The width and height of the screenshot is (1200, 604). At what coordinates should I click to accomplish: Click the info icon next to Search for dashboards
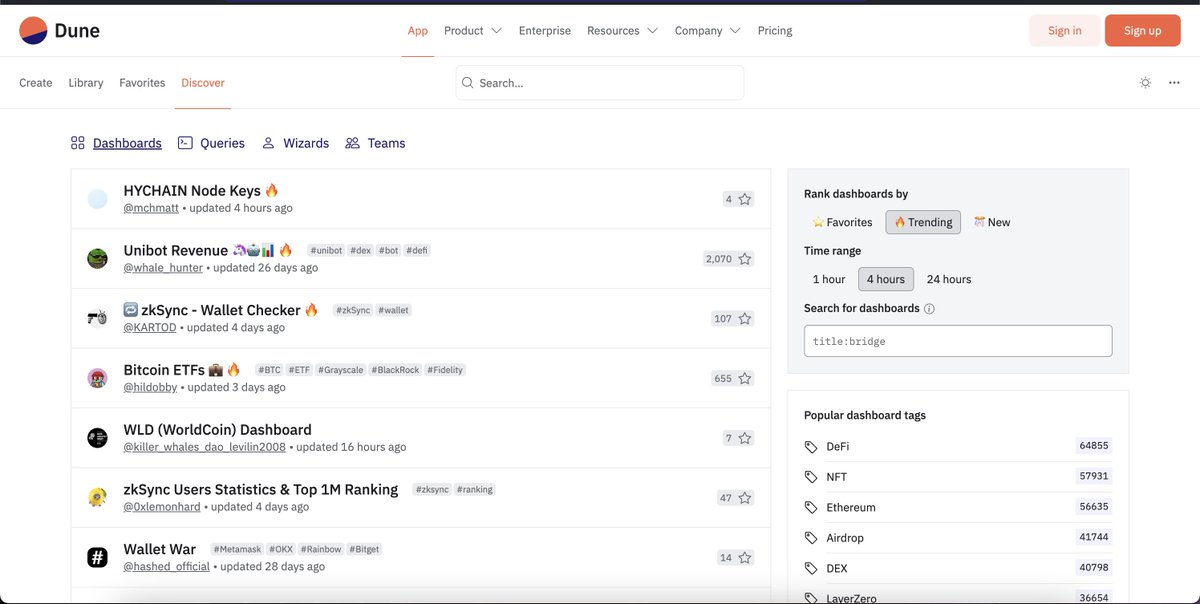pyautogui.click(x=931, y=307)
